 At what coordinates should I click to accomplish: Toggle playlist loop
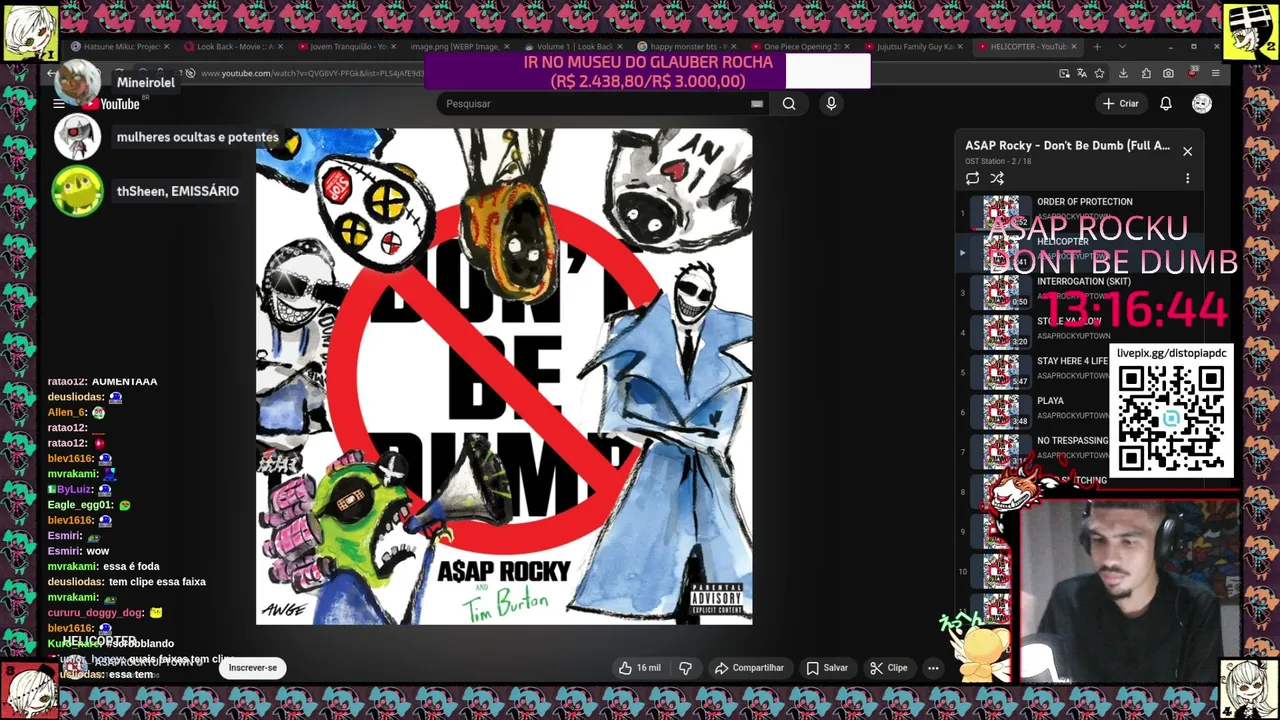[x=972, y=178]
